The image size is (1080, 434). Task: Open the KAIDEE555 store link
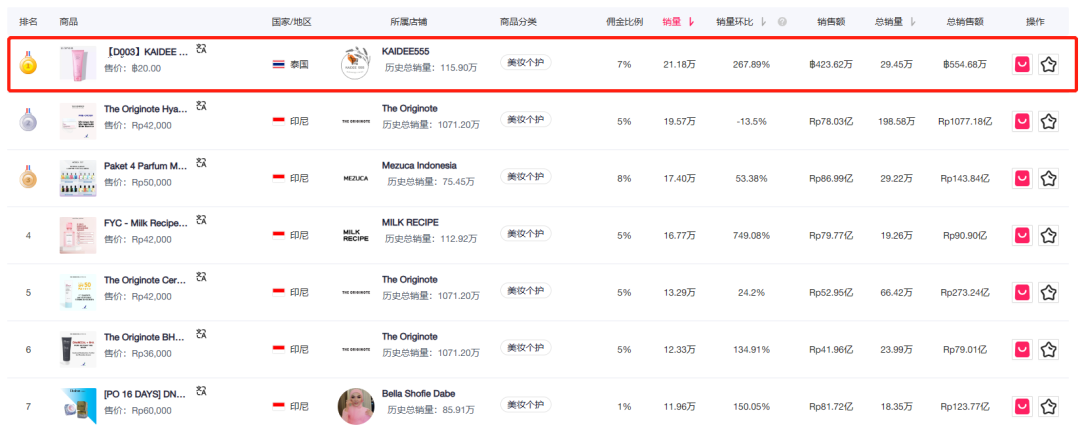coord(405,51)
